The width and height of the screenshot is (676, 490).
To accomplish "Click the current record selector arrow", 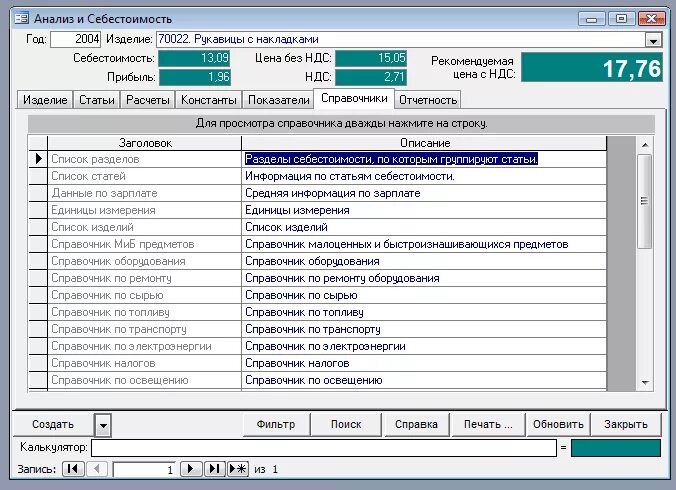I will (38, 159).
